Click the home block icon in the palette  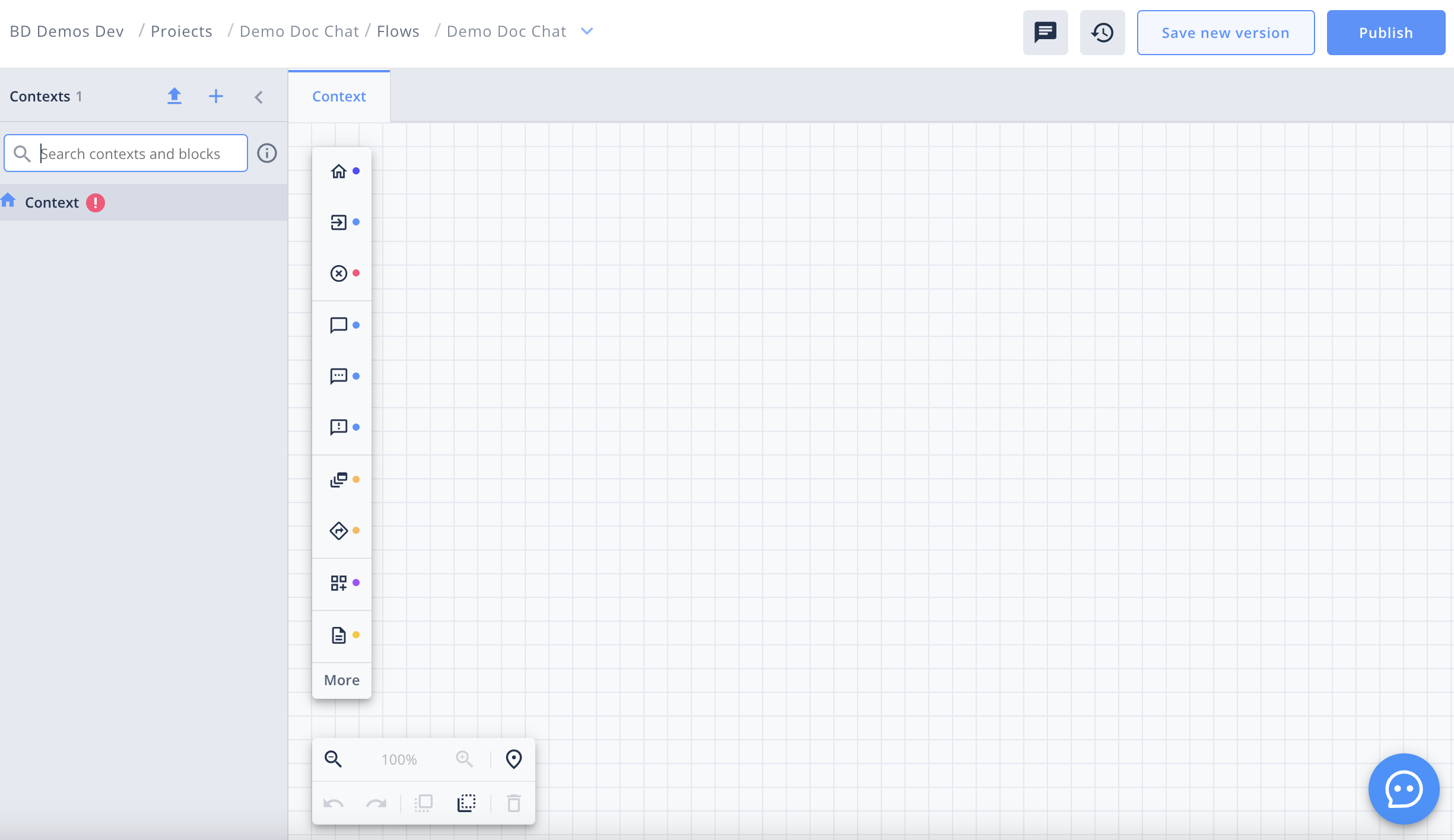point(339,171)
